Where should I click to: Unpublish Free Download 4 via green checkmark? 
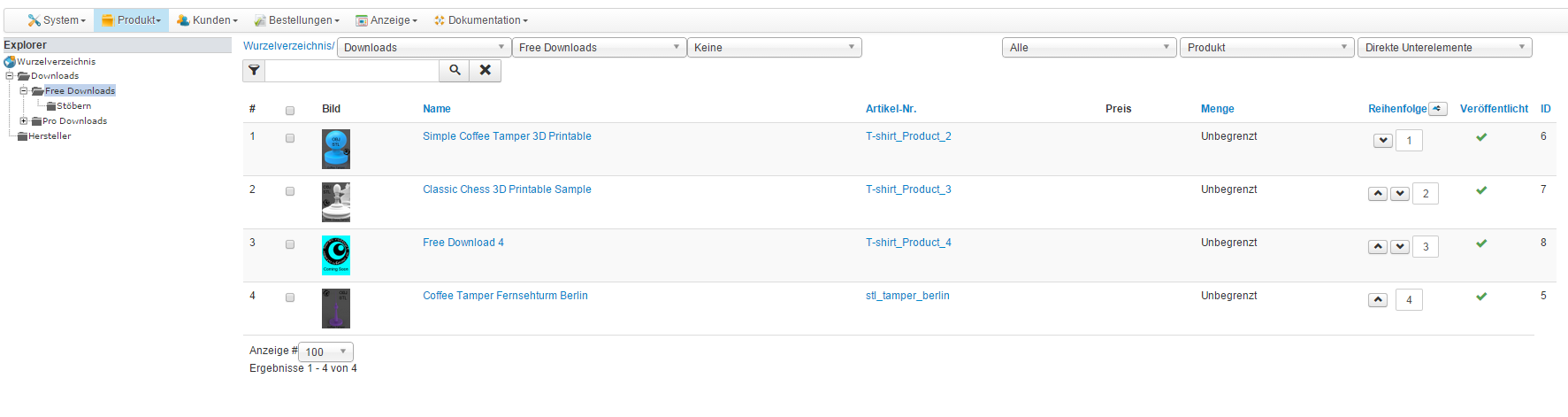pyautogui.click(x=1481, y=243)
